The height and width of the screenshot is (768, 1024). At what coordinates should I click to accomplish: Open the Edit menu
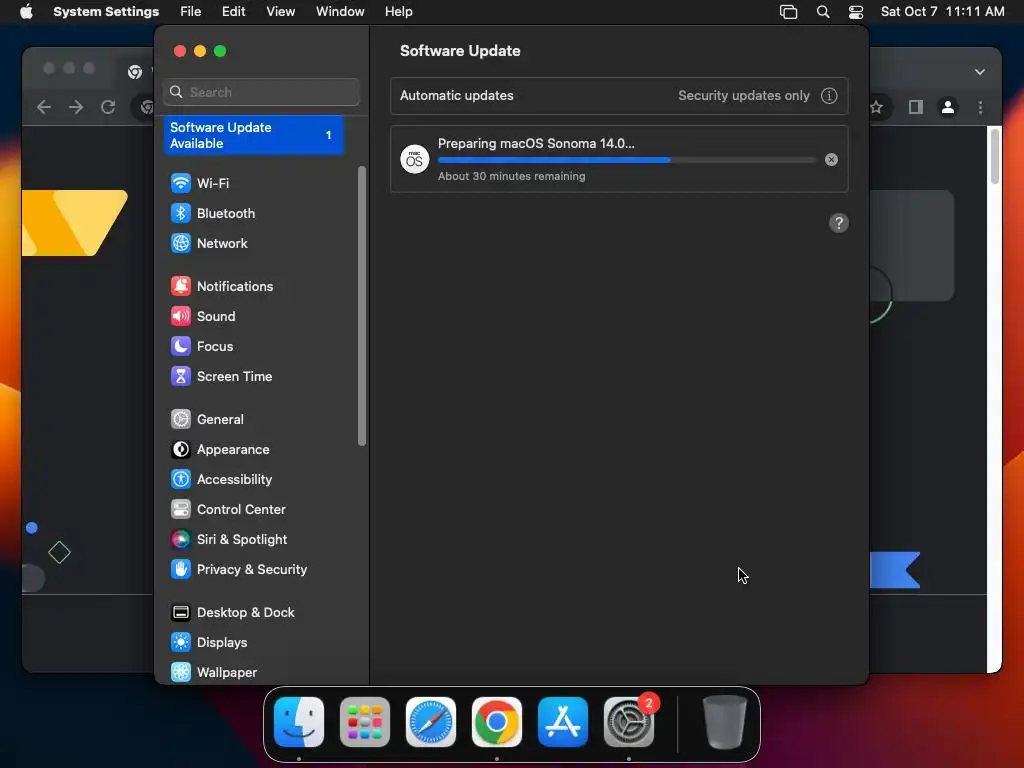pyautogui.click(x=233, y=12)
